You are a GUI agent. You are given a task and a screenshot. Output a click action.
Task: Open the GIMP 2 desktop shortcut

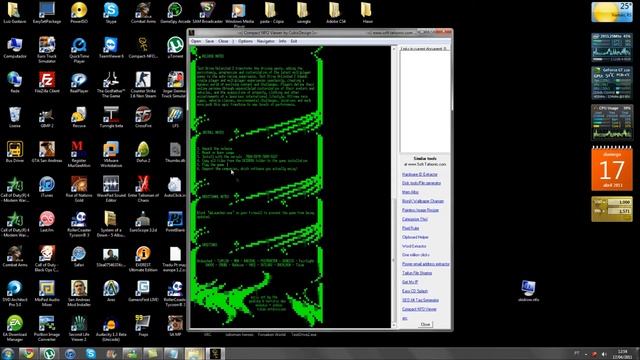[x=47, y=118]
